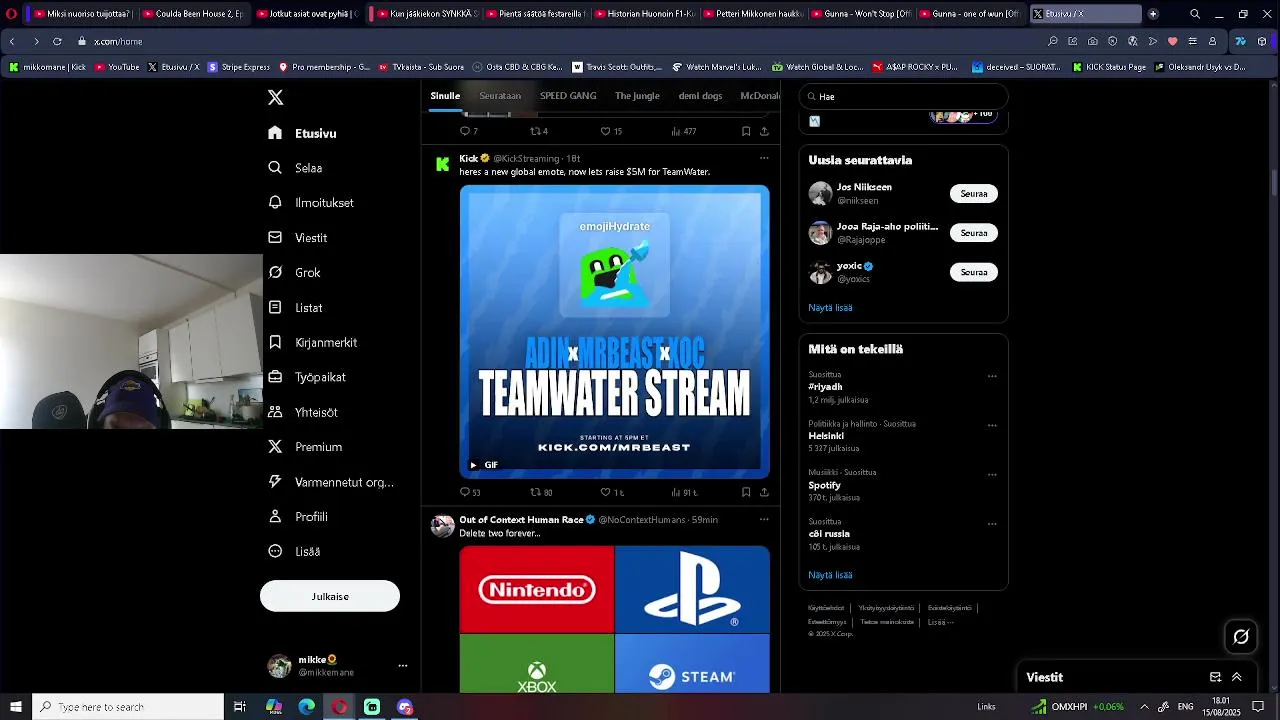Screen dimensions: 1280x720
Task: Show more trends under Mitä on tekeillä
Action: point(830,575)
